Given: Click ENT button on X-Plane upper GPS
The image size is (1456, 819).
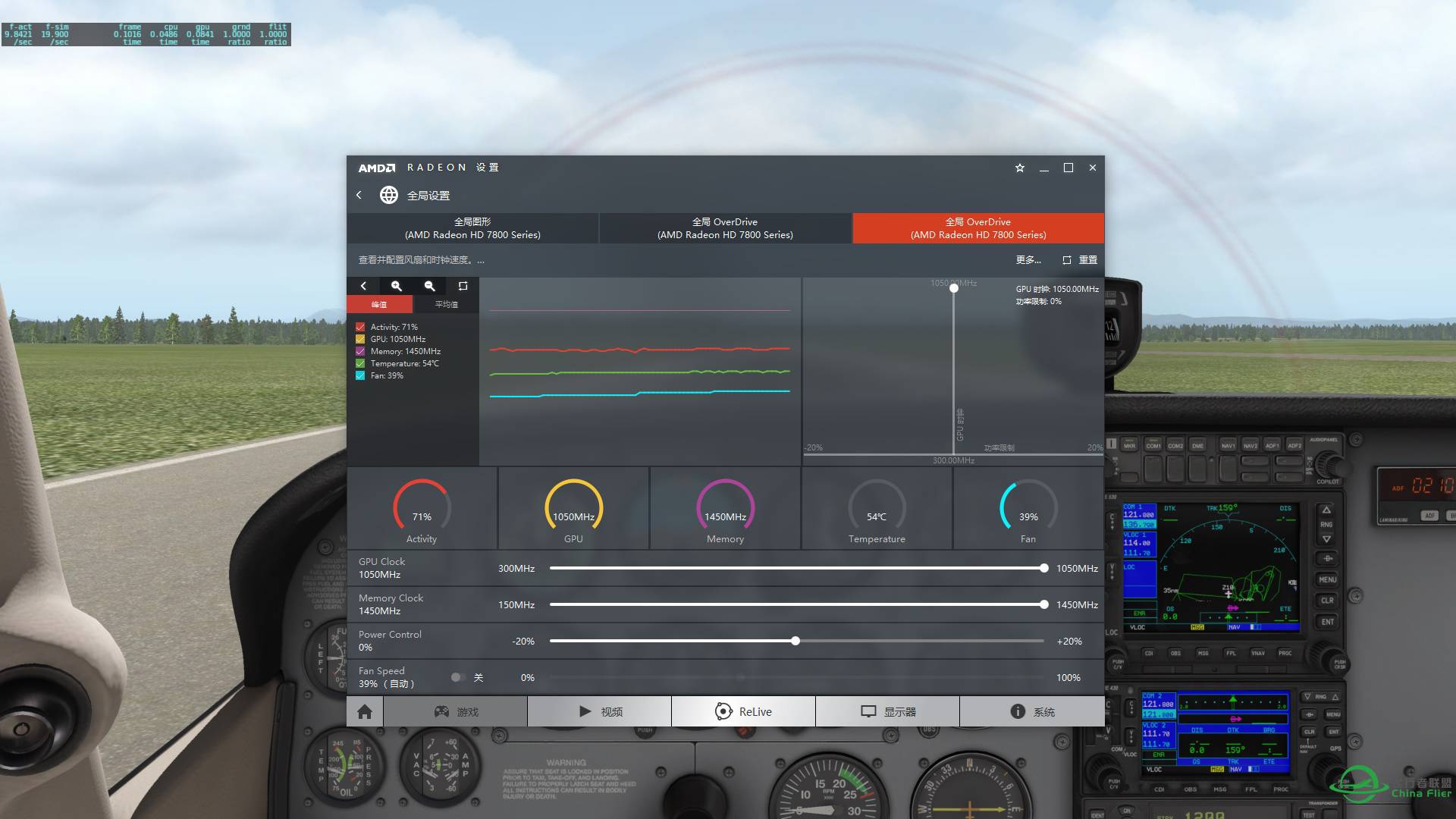Looking at the screenshot, I should click(1327, 622).
